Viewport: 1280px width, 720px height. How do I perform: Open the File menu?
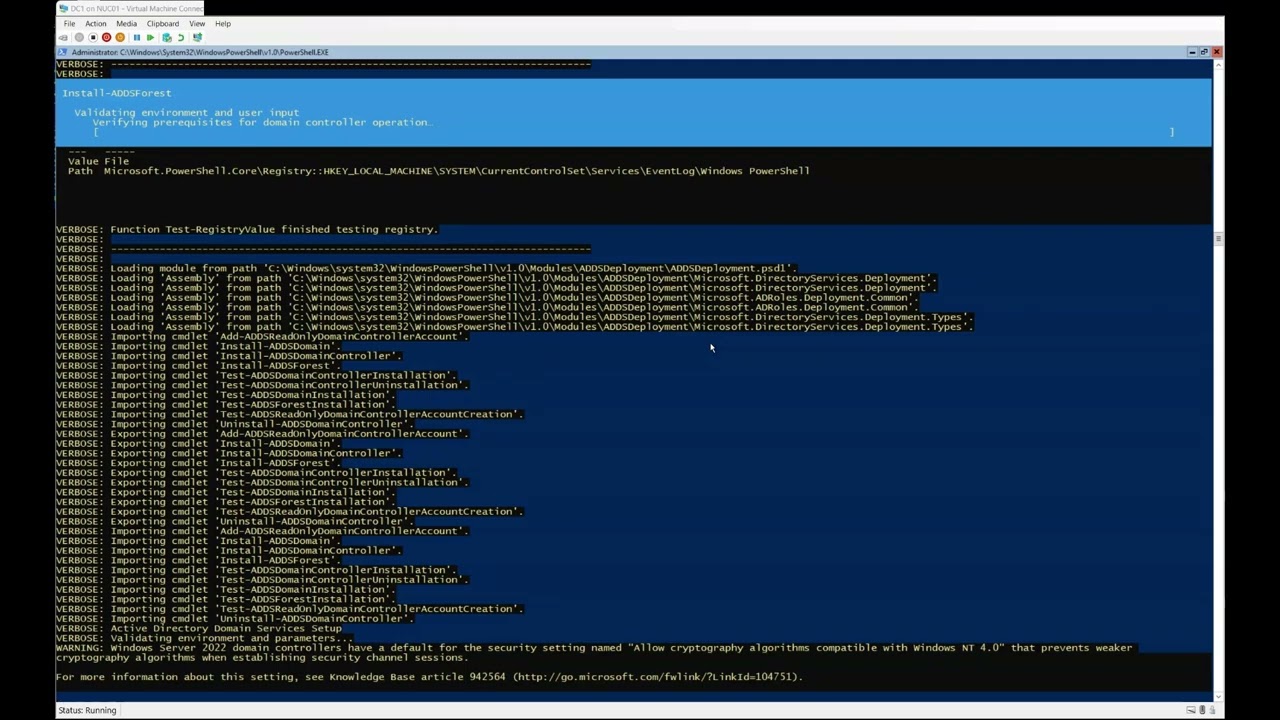69,24
